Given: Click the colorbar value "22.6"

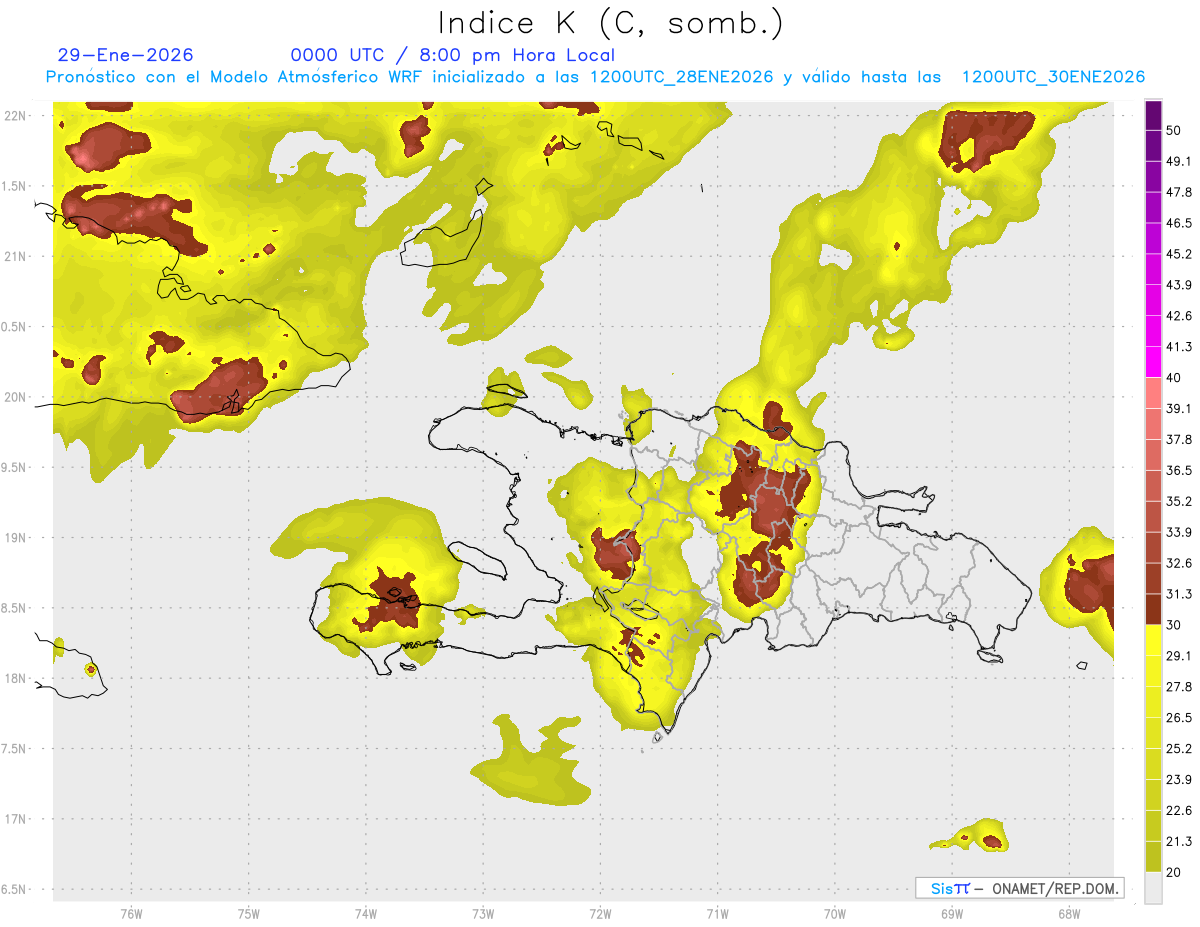Looking at the screenshot, I should point(1179,810).
